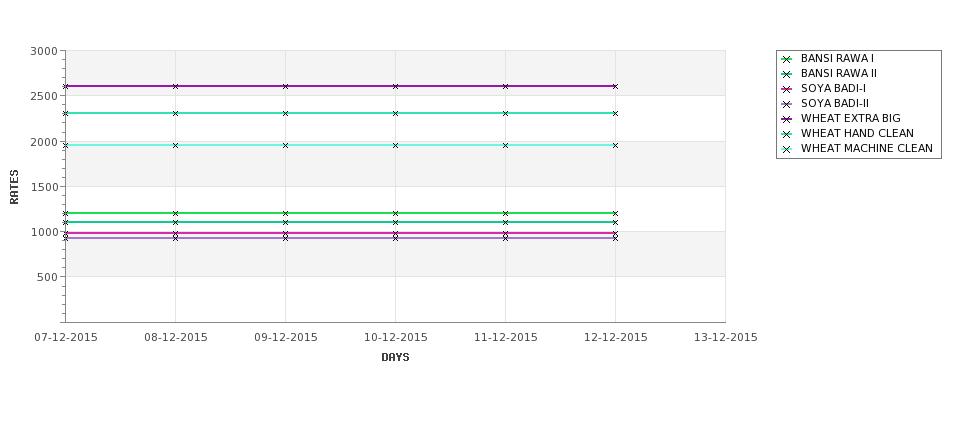Screen dimensions: 975x429
Task: Click the 13-12-2015 date axis label
Action: (x=726, y=338)
